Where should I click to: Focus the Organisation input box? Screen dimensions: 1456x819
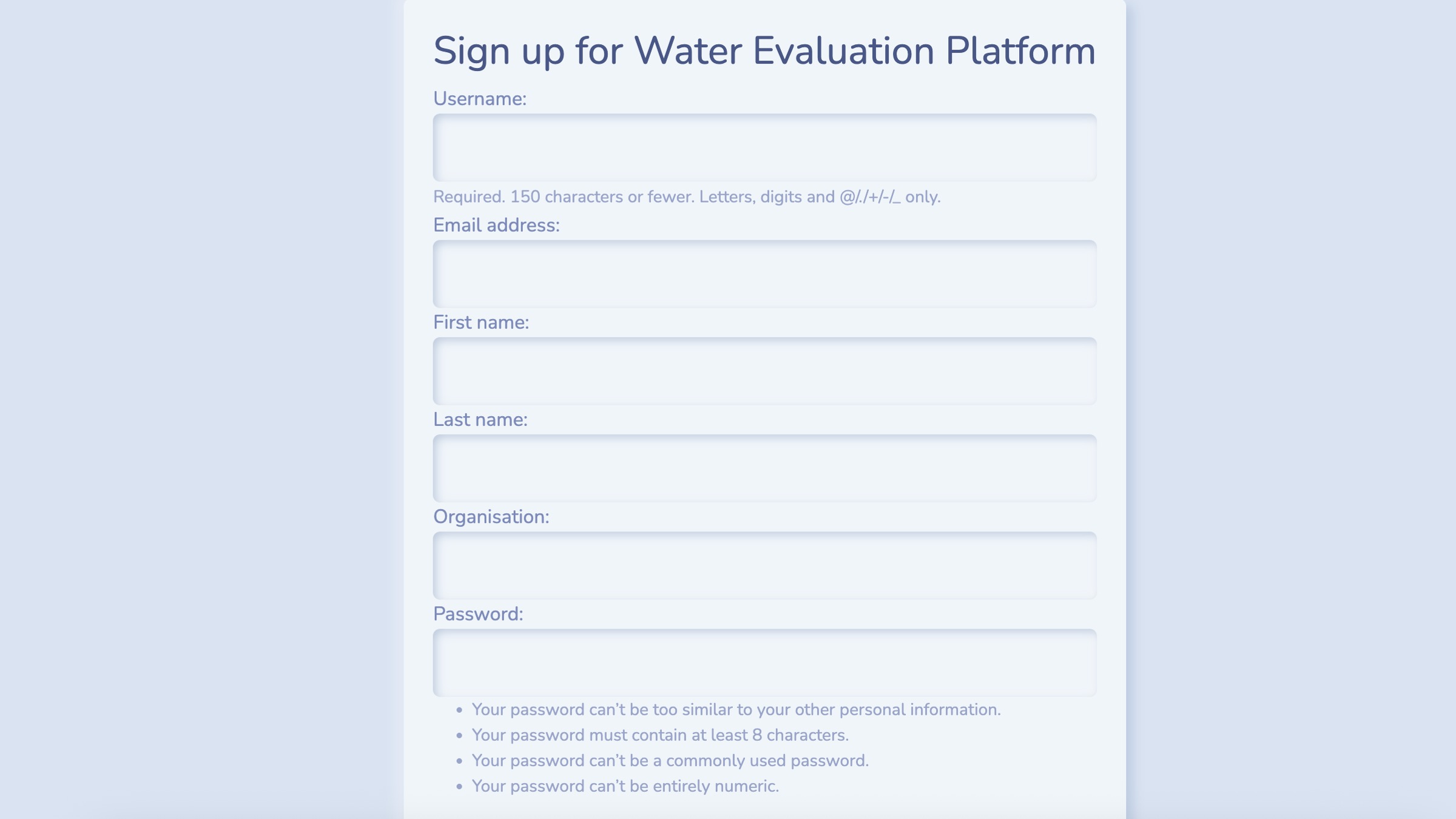(764, 565)
